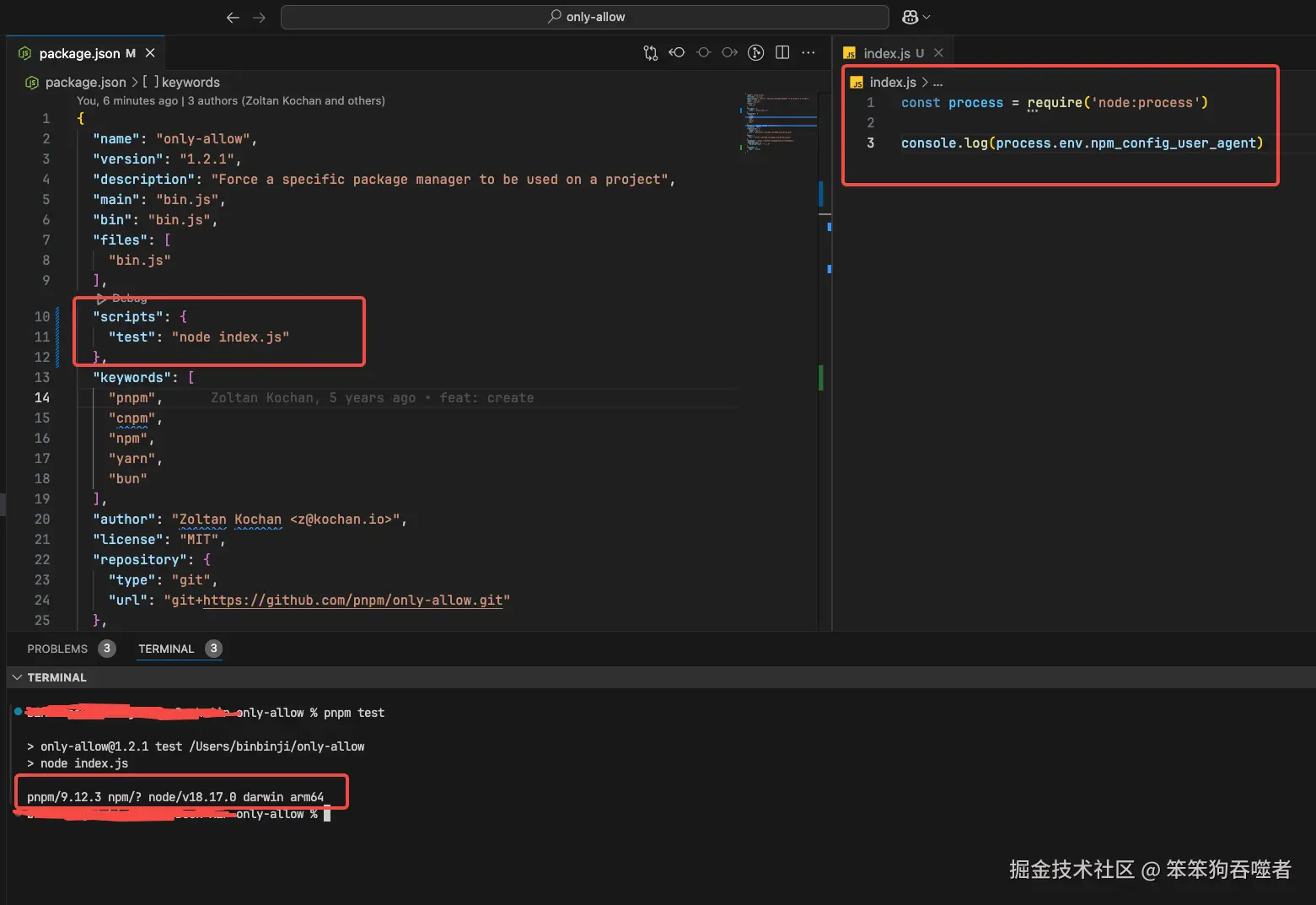Select the index.js editor tab
Image resolution: width=1316 pixels, height=905 pixels.
click(x=893, y=53)
